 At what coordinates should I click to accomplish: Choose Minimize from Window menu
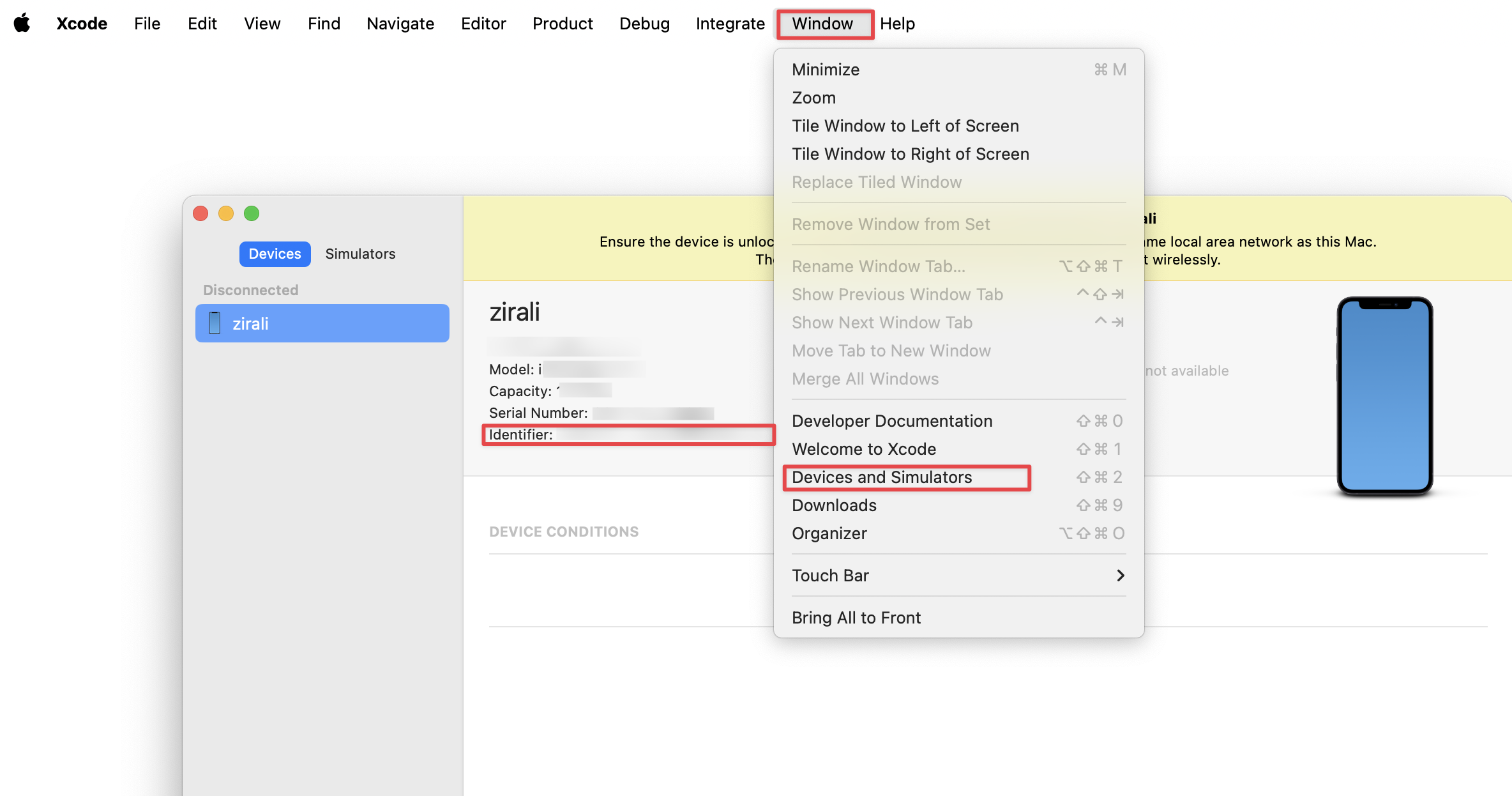coord(958,70)
